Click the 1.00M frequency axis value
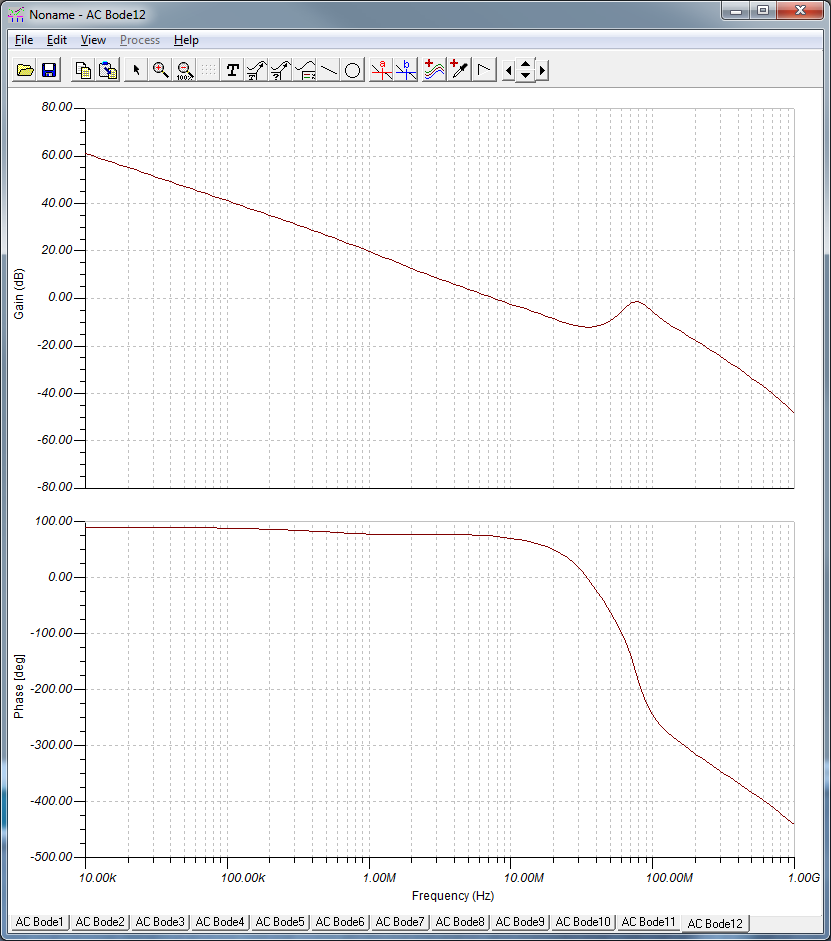This screenshot has height=941, width=831. pos(379,878)
